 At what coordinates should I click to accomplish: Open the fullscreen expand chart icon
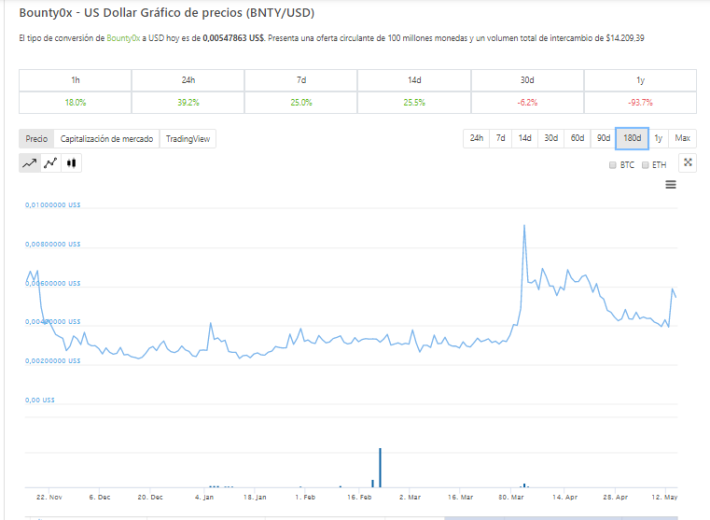[687, 163]
